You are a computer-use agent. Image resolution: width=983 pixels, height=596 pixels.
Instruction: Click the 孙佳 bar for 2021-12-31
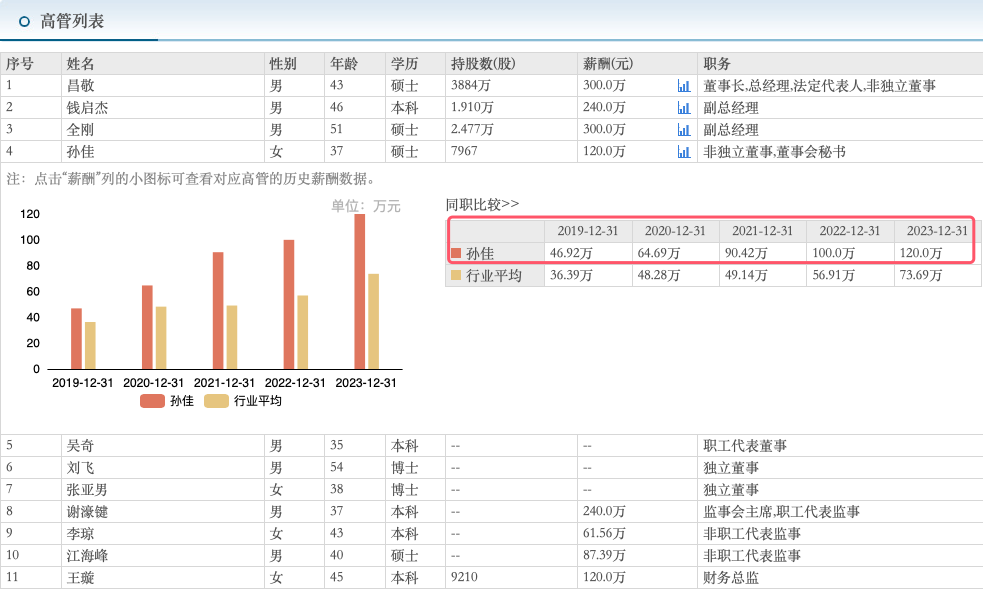pyautogui.click(x=218, y=311)
